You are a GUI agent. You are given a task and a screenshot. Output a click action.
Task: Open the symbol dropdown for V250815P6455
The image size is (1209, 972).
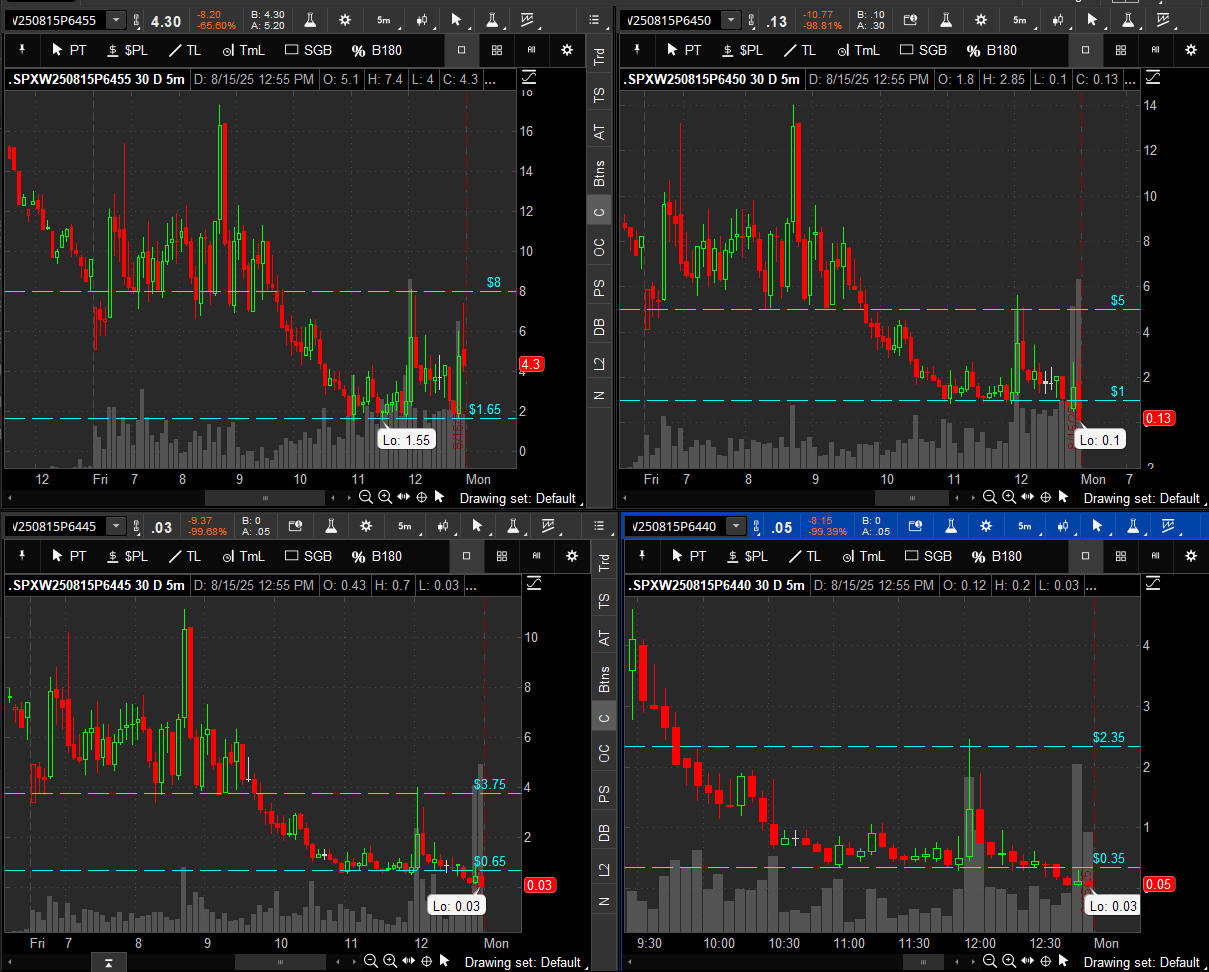[x=117, y=20]
